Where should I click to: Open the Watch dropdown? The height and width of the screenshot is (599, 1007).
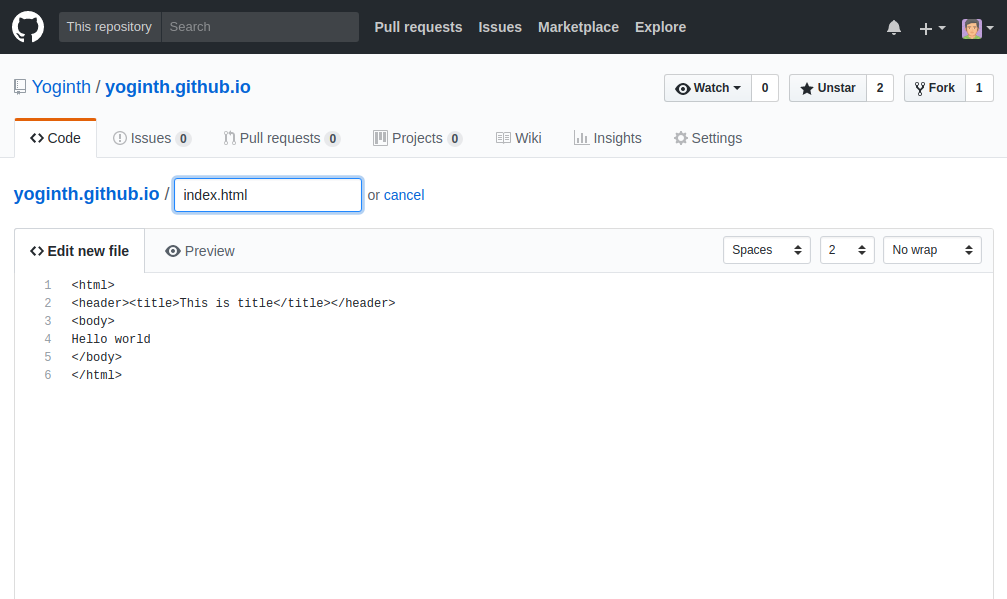coord(708,88)
